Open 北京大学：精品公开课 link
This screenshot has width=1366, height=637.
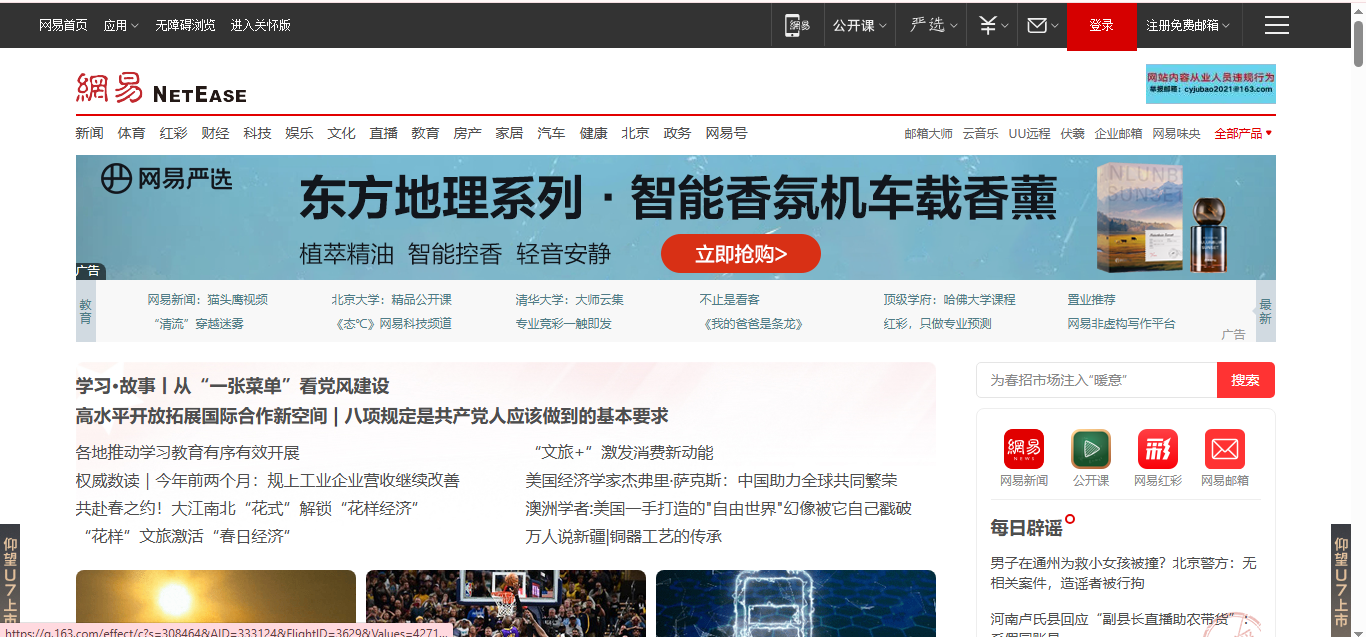[x=392, y=299]
